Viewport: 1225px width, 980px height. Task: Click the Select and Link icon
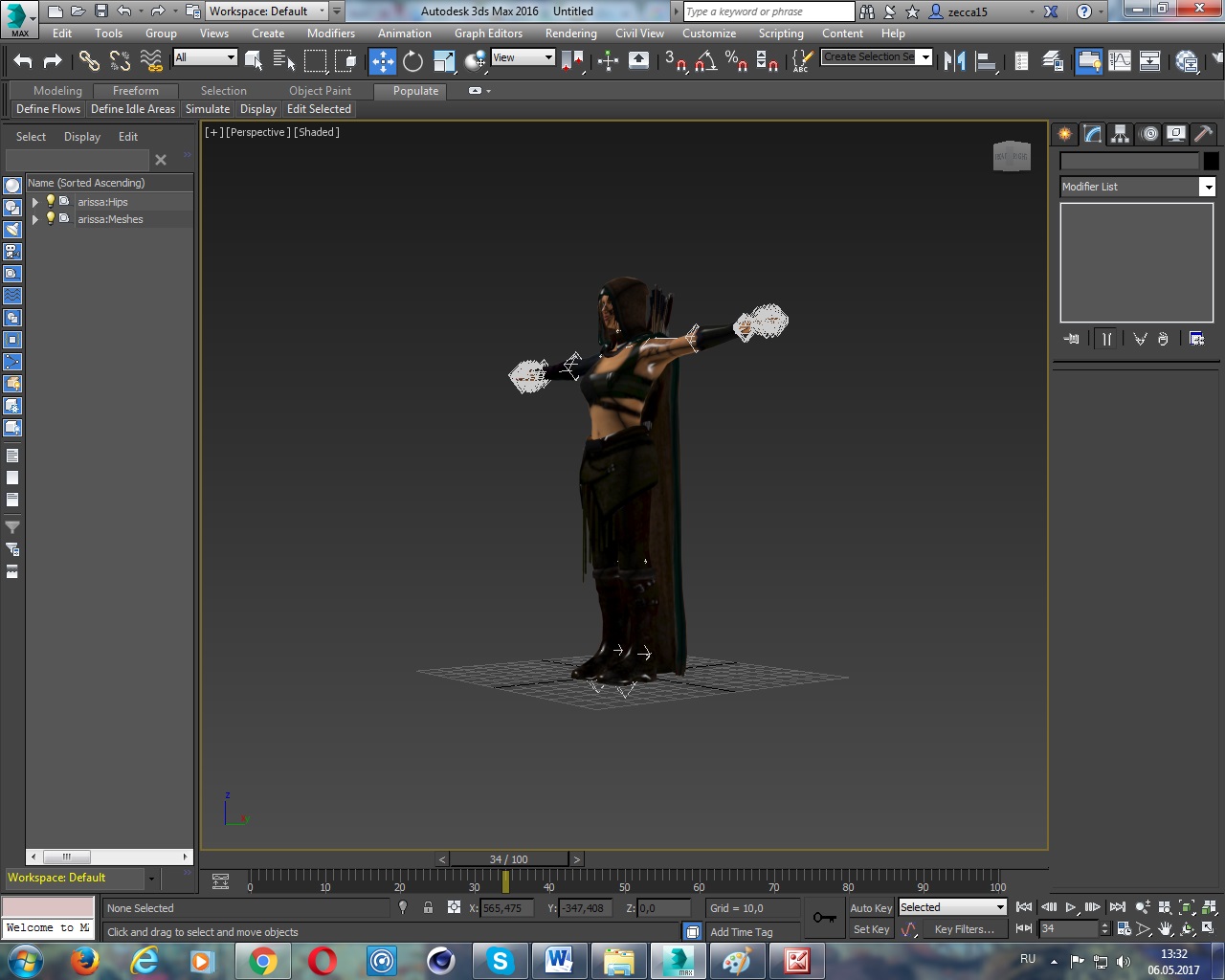(89, 61)
